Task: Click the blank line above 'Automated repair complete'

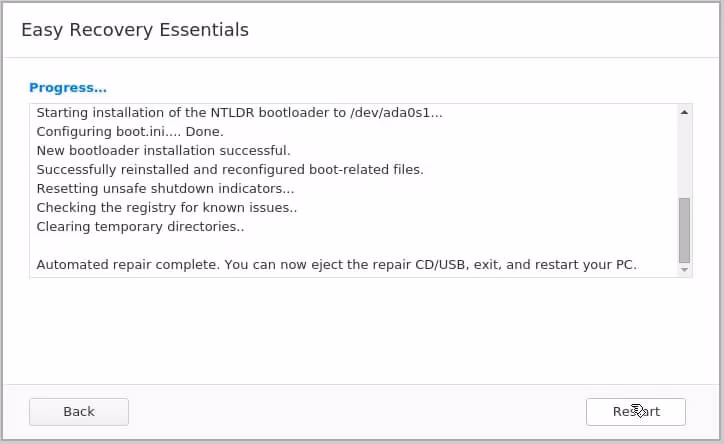Action: pos(300,246)
